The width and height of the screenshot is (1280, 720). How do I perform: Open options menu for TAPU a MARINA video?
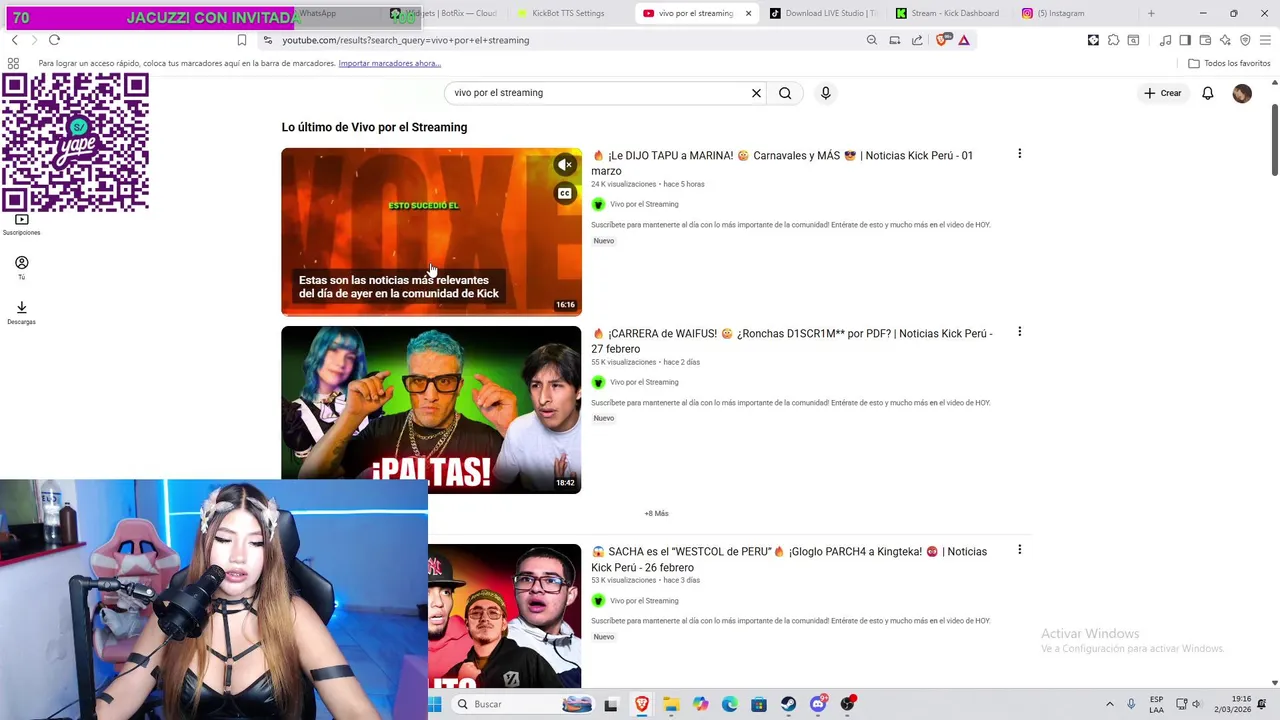[1019, 154]
